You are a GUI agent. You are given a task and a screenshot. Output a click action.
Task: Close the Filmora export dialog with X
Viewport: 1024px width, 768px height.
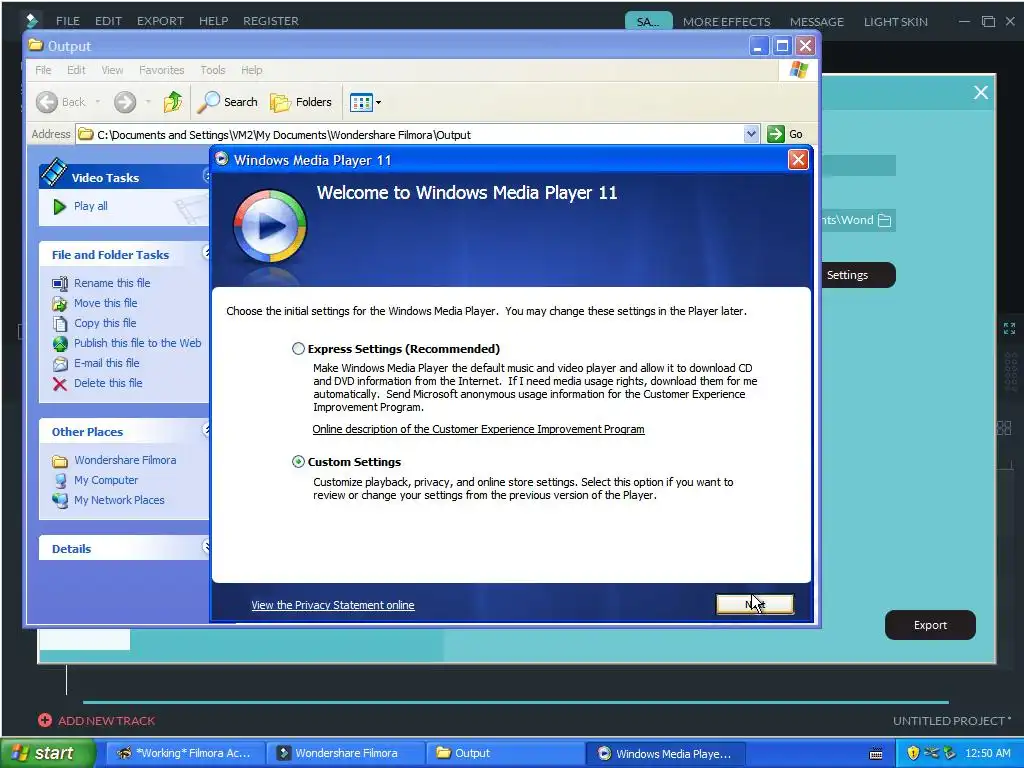coord(980,93)
